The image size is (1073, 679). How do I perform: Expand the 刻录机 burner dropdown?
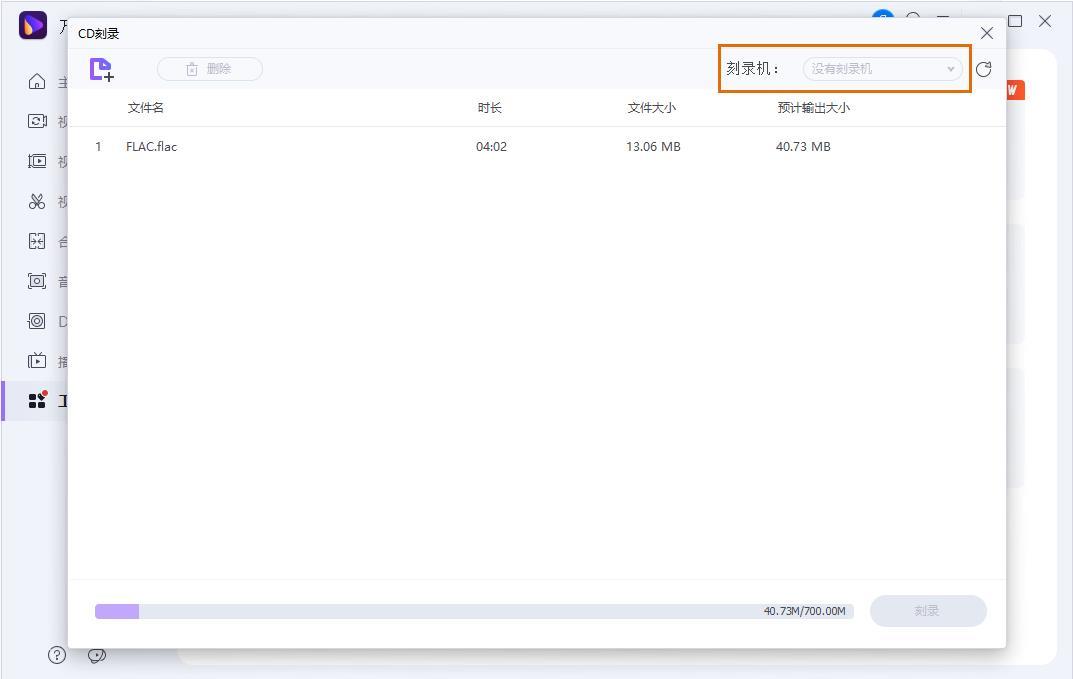pyautogui.click(x=882, y=69)
